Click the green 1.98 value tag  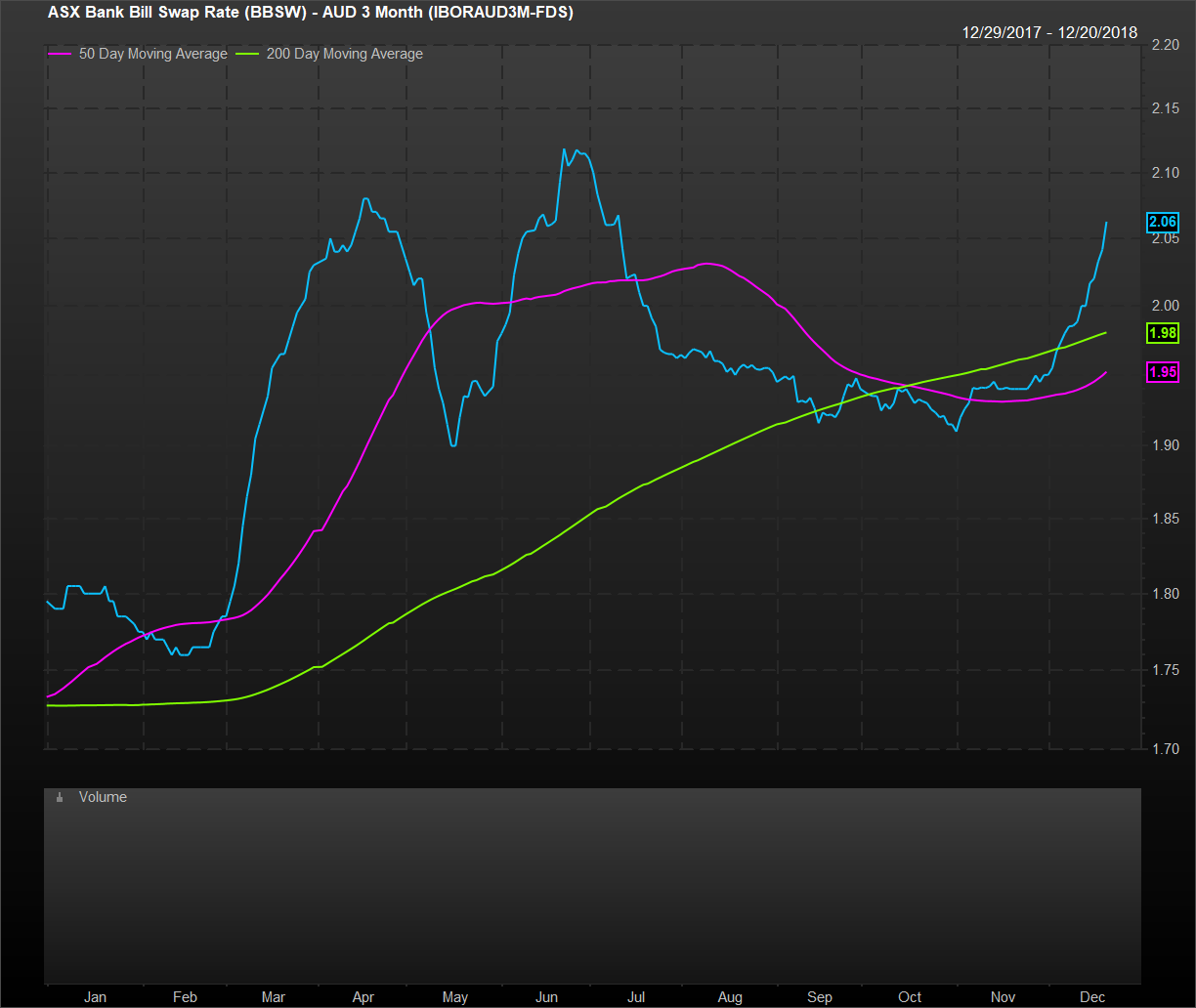click(1163, 334)
